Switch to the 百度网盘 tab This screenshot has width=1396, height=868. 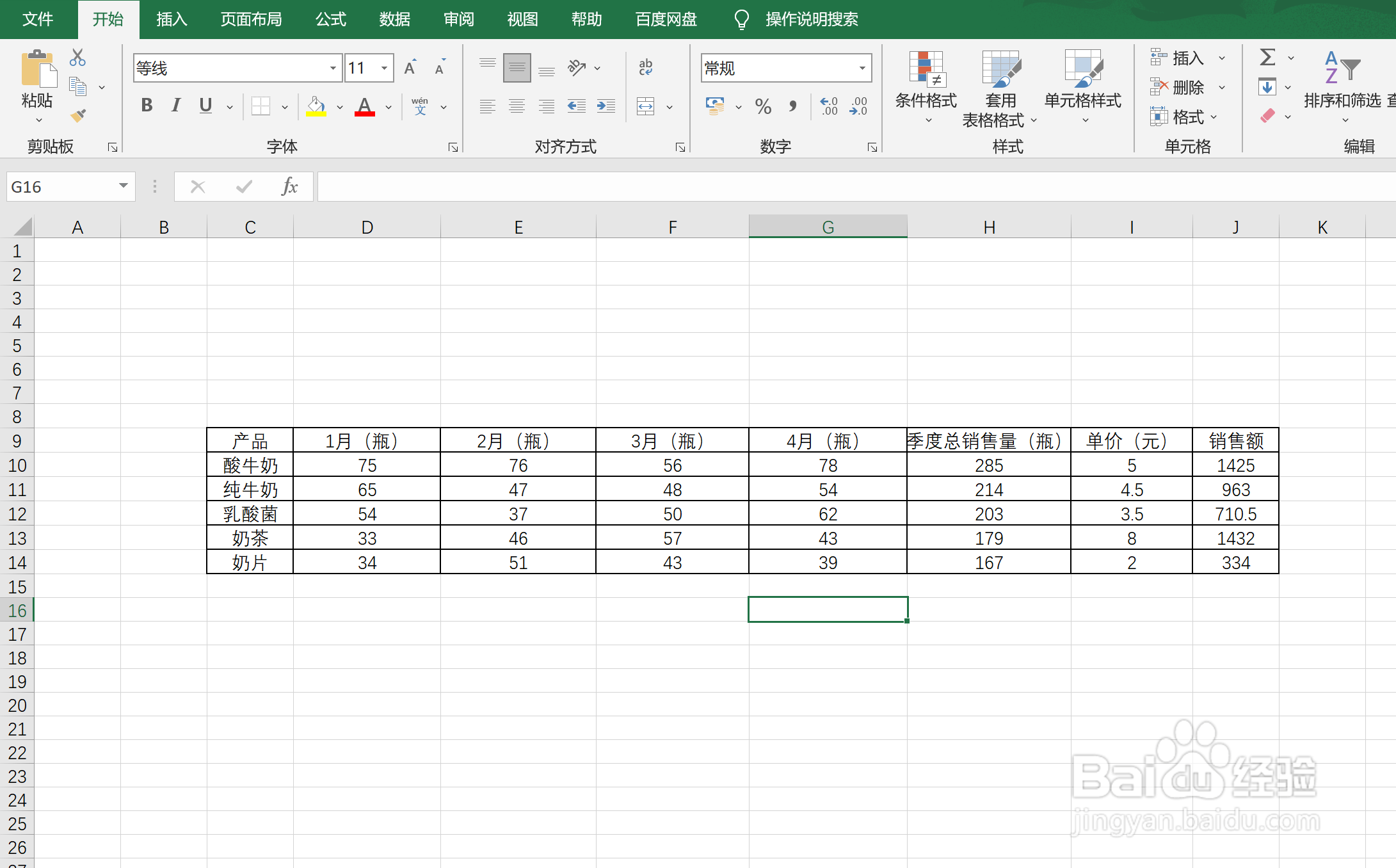click(x=666, y=19)
